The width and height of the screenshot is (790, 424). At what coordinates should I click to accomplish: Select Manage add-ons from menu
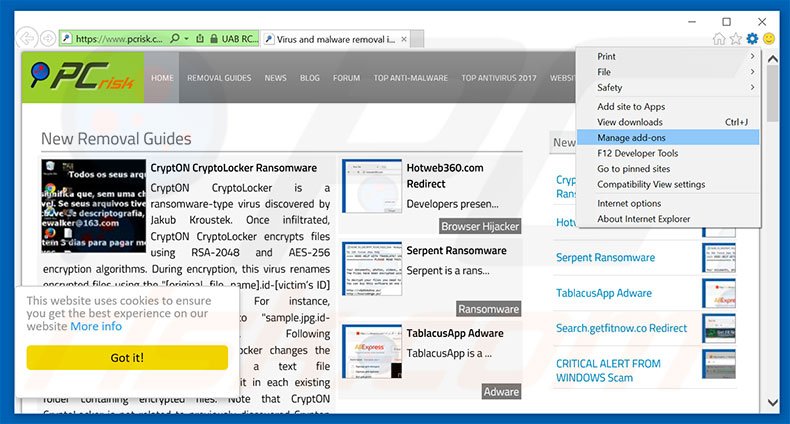(x=668, y=137)
